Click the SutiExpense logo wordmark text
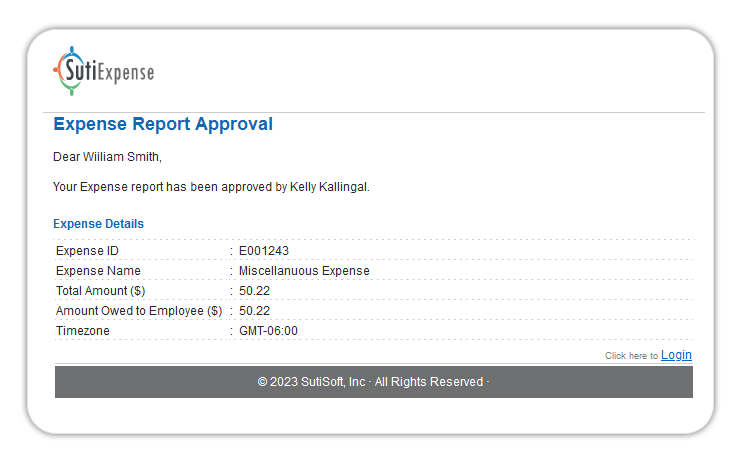The image size is (737, 461). (120, 72)
